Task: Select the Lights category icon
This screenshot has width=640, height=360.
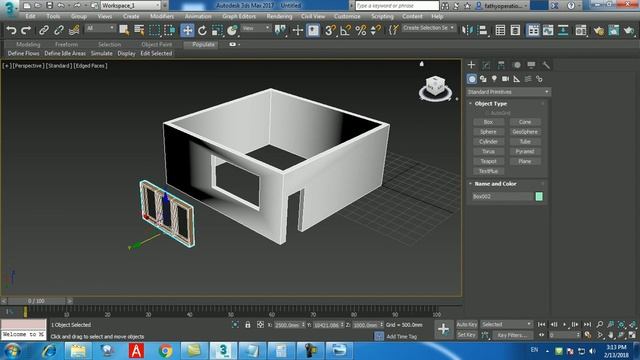Action: coord(494,79)
